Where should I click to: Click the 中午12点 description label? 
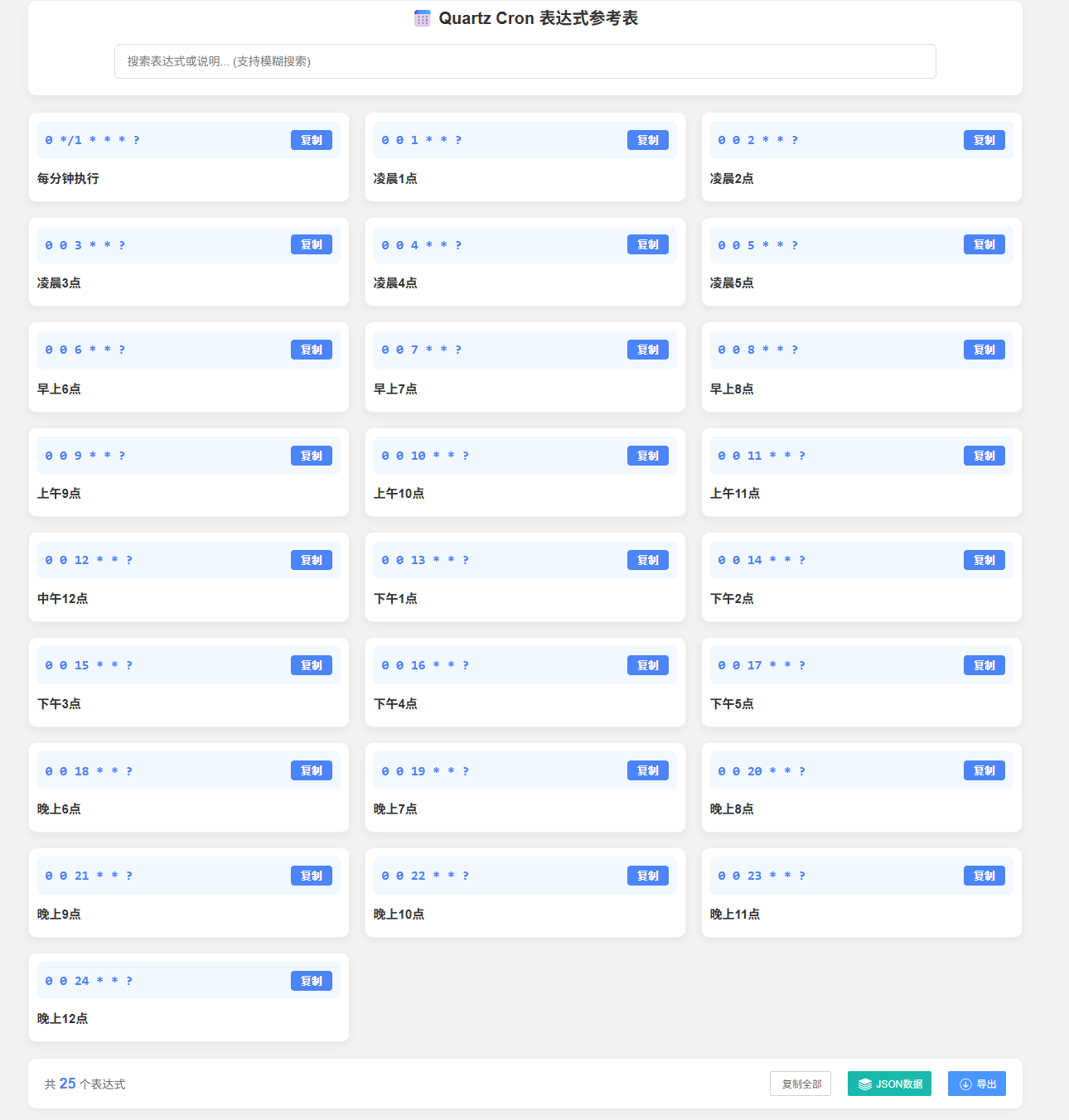coord(62,598)
